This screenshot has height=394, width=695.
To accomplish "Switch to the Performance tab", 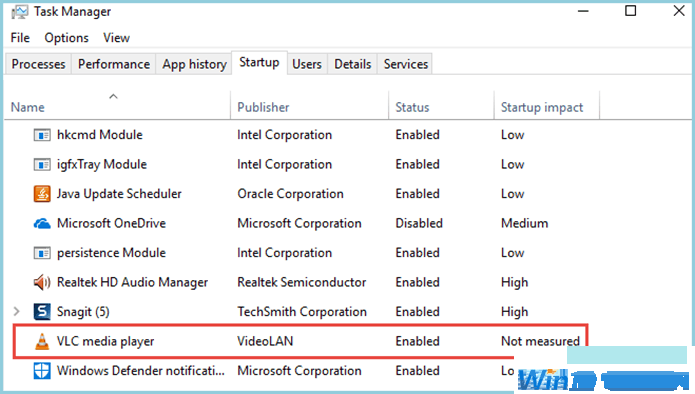I will [114, 64].
